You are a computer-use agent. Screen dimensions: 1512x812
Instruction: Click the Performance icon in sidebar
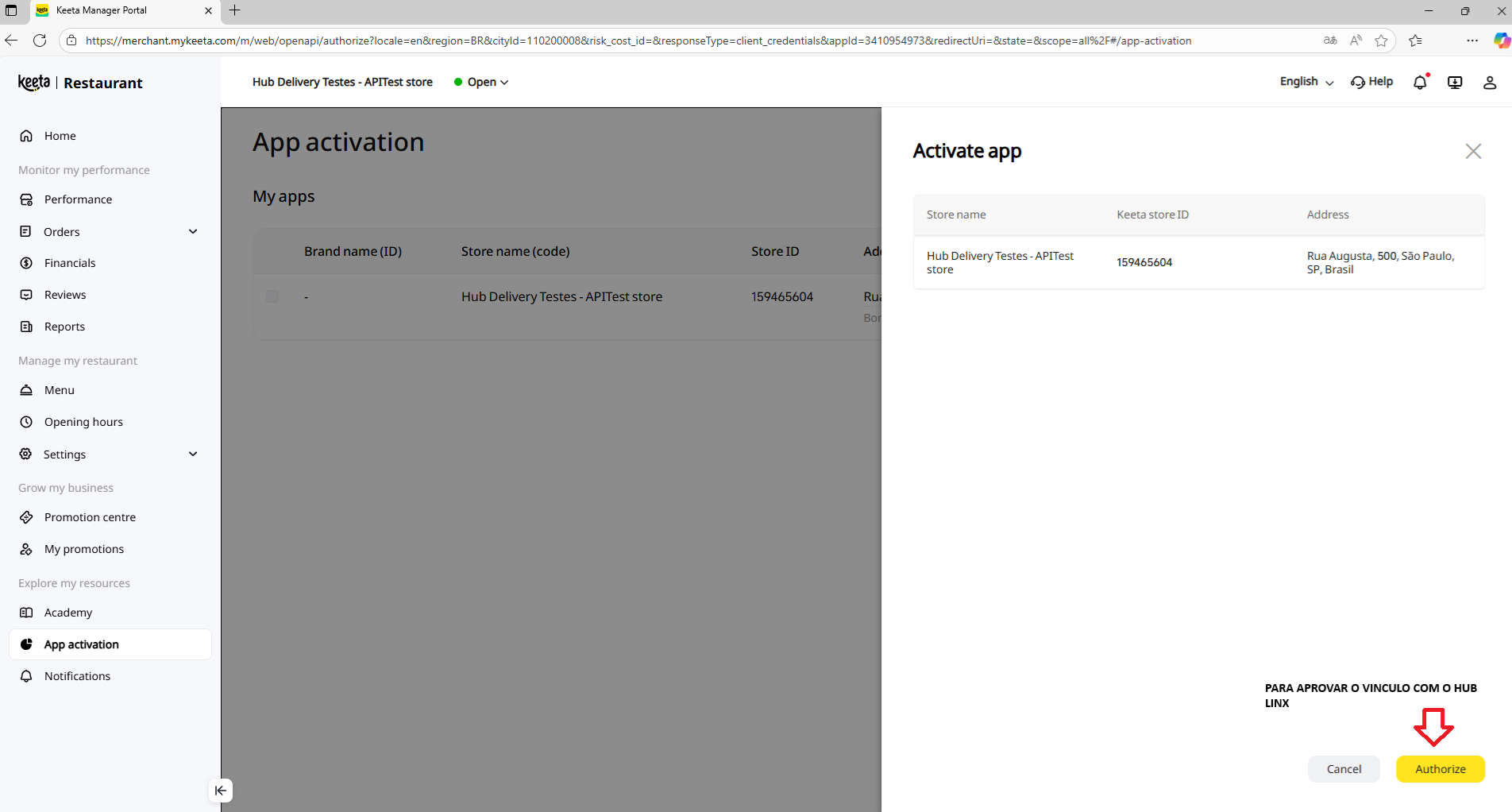tap(26, 199)
